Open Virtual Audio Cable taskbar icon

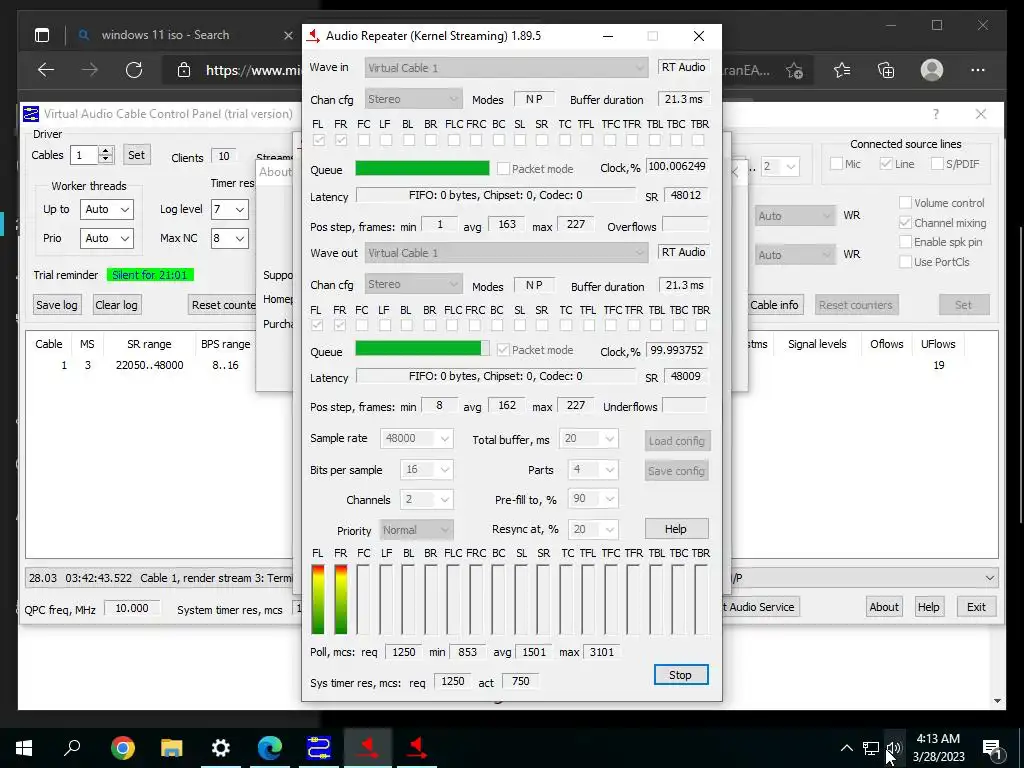pyautogui.click(x=319, y=747)
